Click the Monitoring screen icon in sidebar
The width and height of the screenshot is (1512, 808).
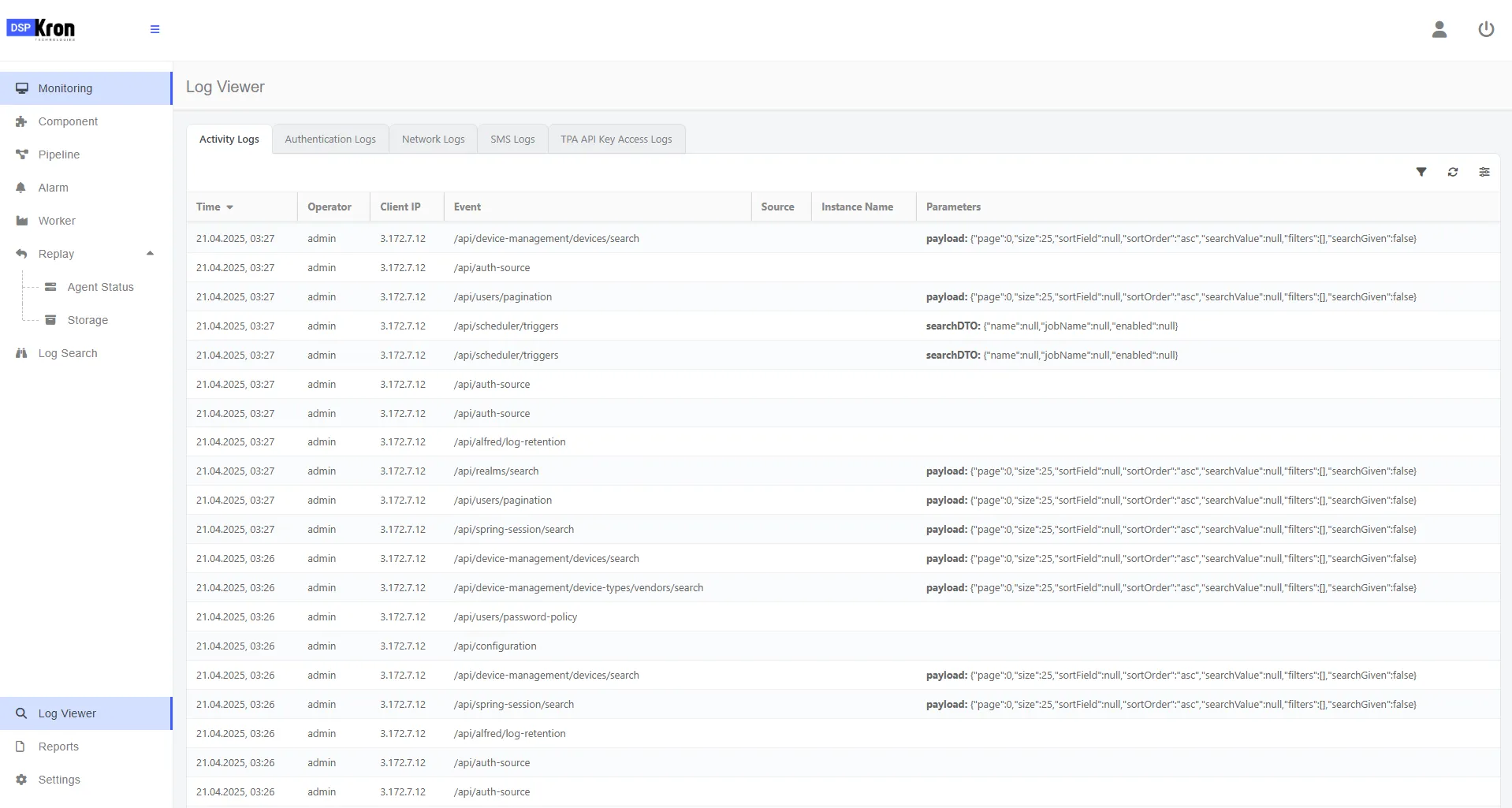point(22,88)
